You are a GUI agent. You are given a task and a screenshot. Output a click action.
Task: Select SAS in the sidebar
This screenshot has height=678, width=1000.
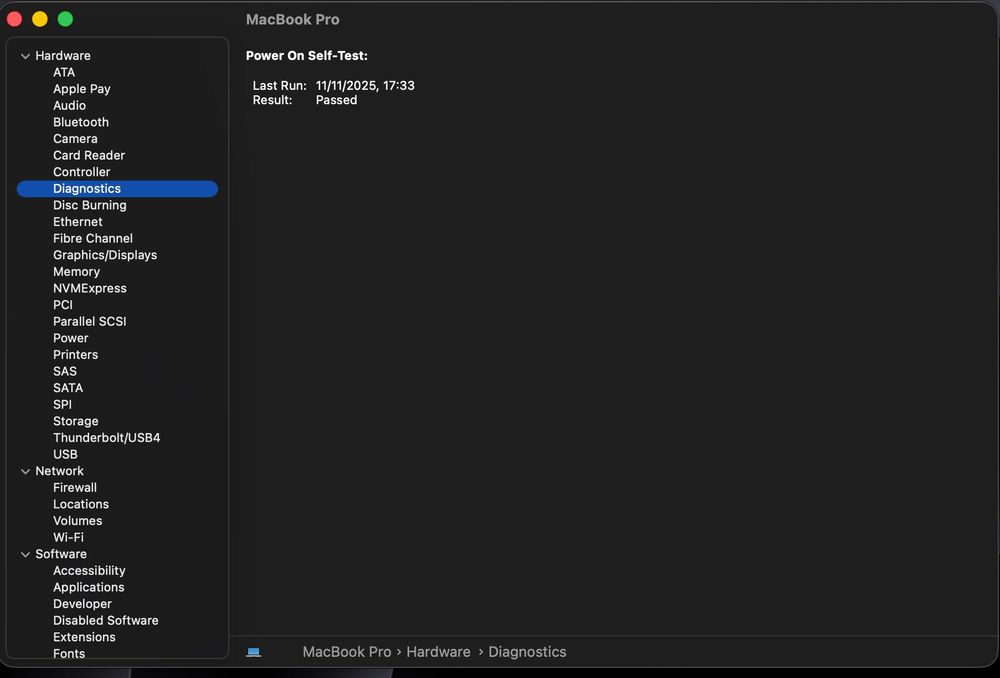pos(64,371)
